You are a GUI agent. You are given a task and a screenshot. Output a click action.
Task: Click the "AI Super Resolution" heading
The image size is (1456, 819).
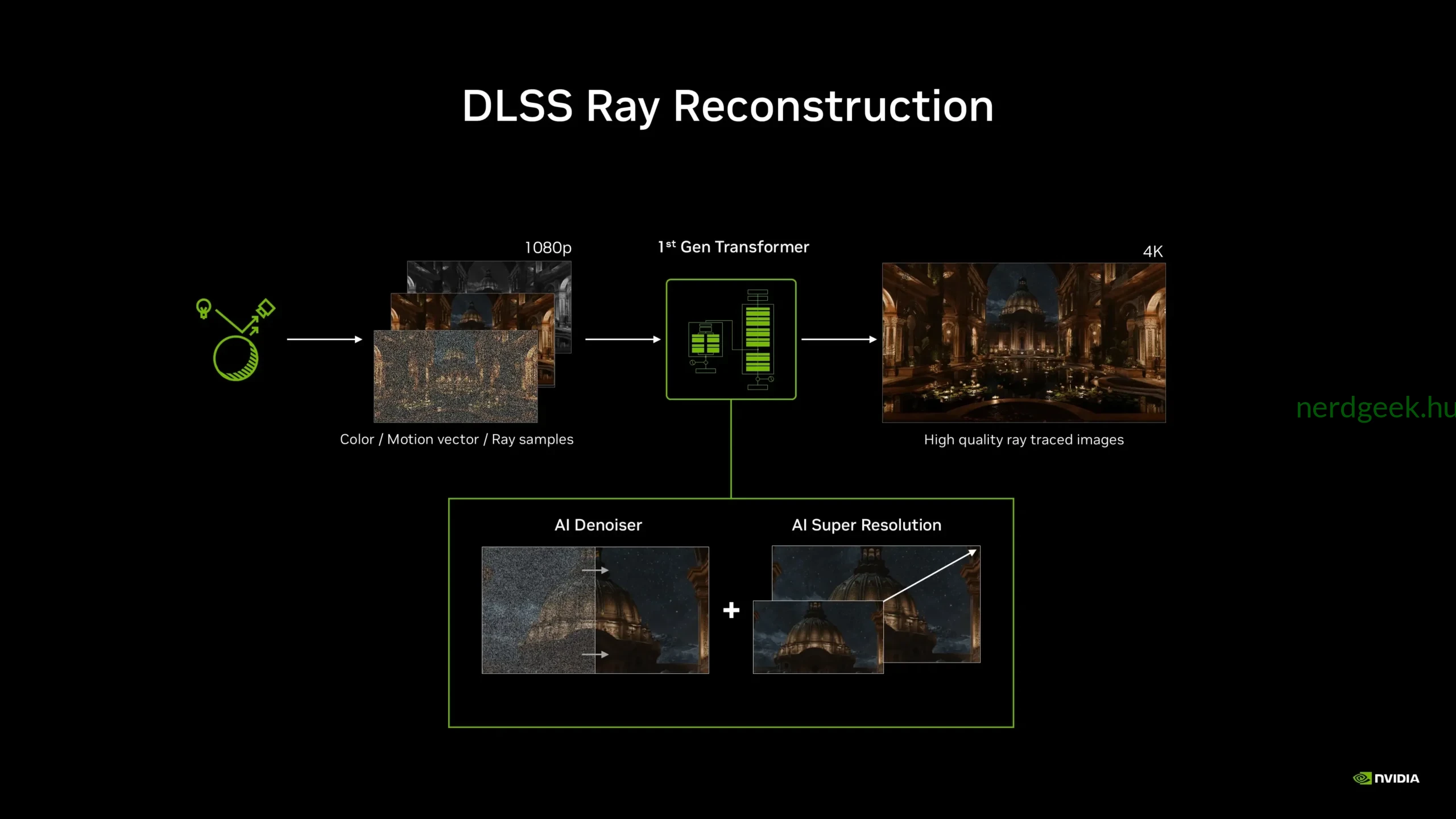click(867, 525)
